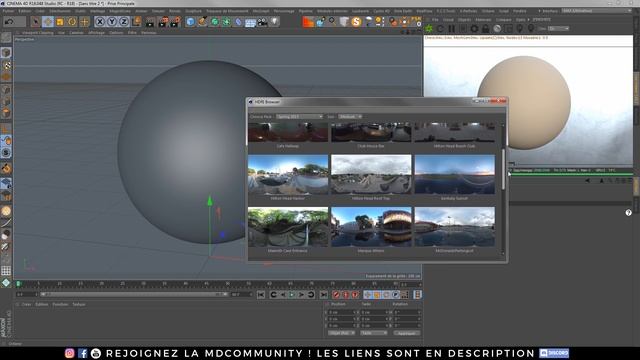The width and height of the screenshot is (640, 360).
Task: Click the green playhead at frame 0
Action: click(x=18, y=284)
